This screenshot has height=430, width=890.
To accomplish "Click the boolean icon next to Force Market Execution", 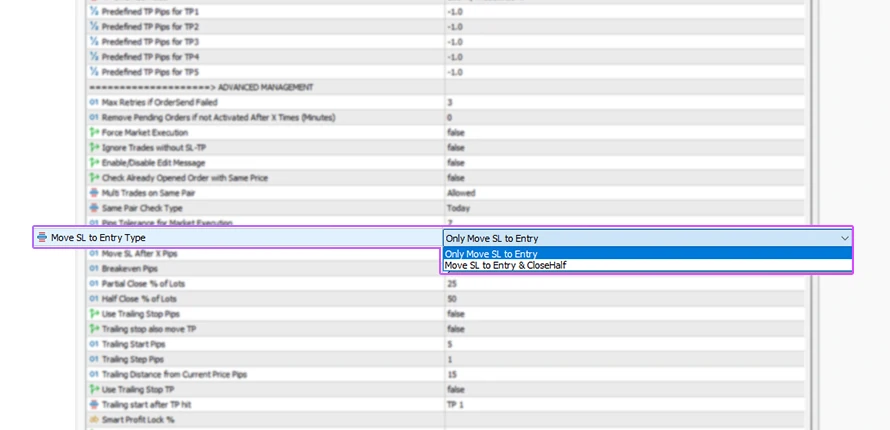I will [94, 133].
